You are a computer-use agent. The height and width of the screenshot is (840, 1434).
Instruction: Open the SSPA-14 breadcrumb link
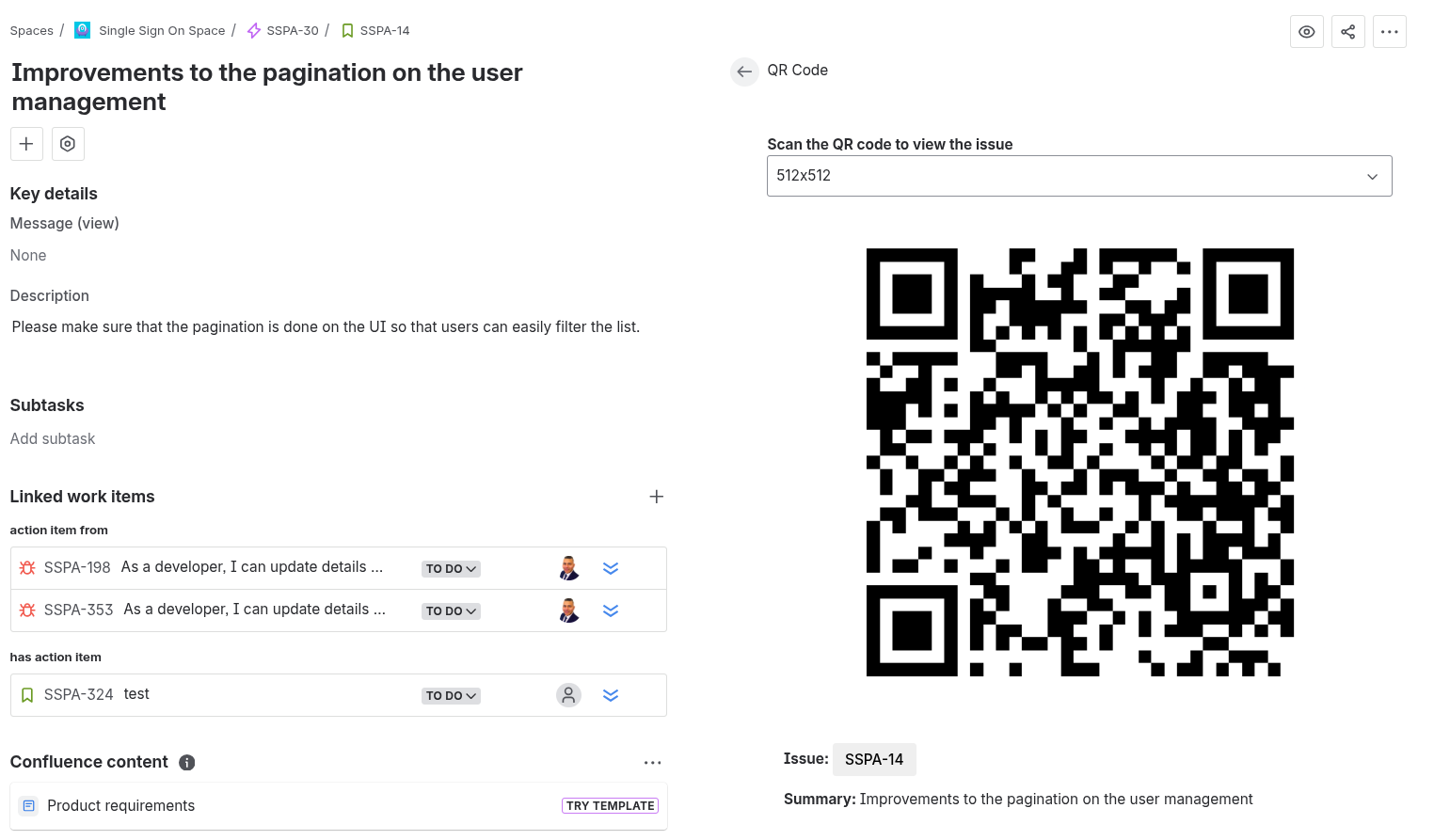point(385,31)
